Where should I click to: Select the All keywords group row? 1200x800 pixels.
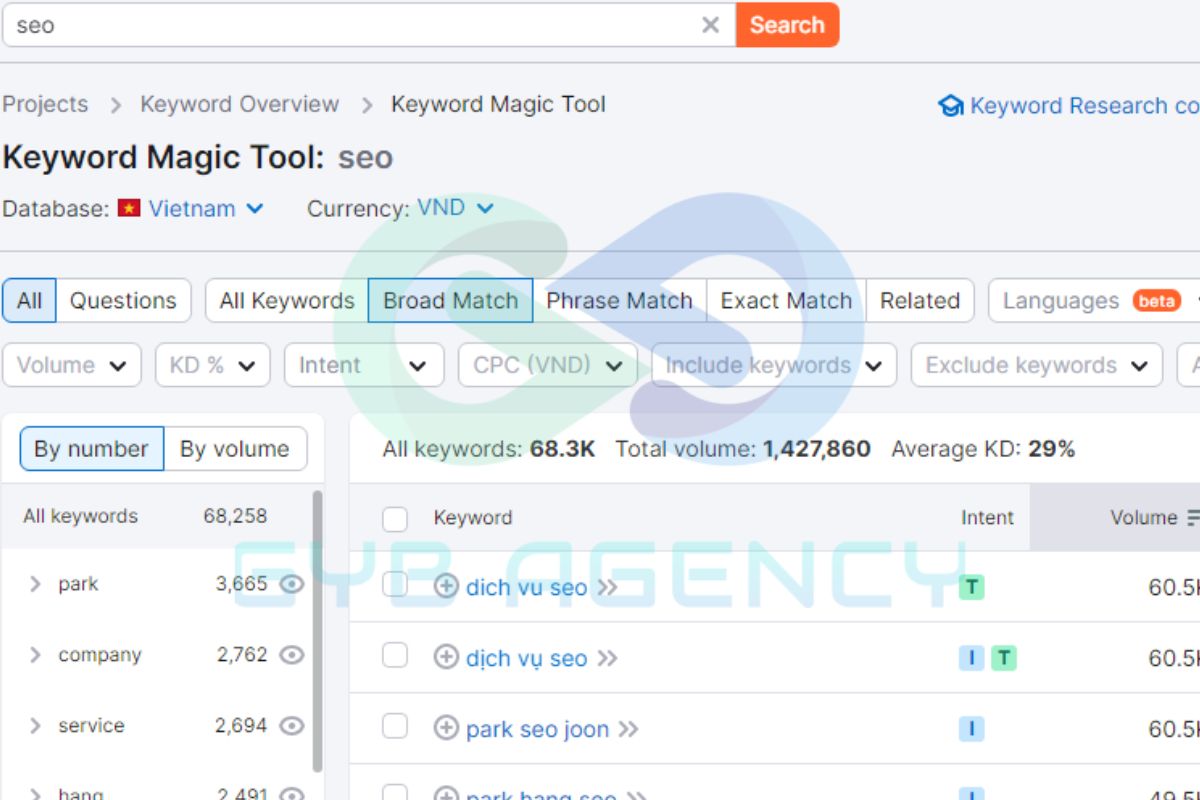point(156,516)
